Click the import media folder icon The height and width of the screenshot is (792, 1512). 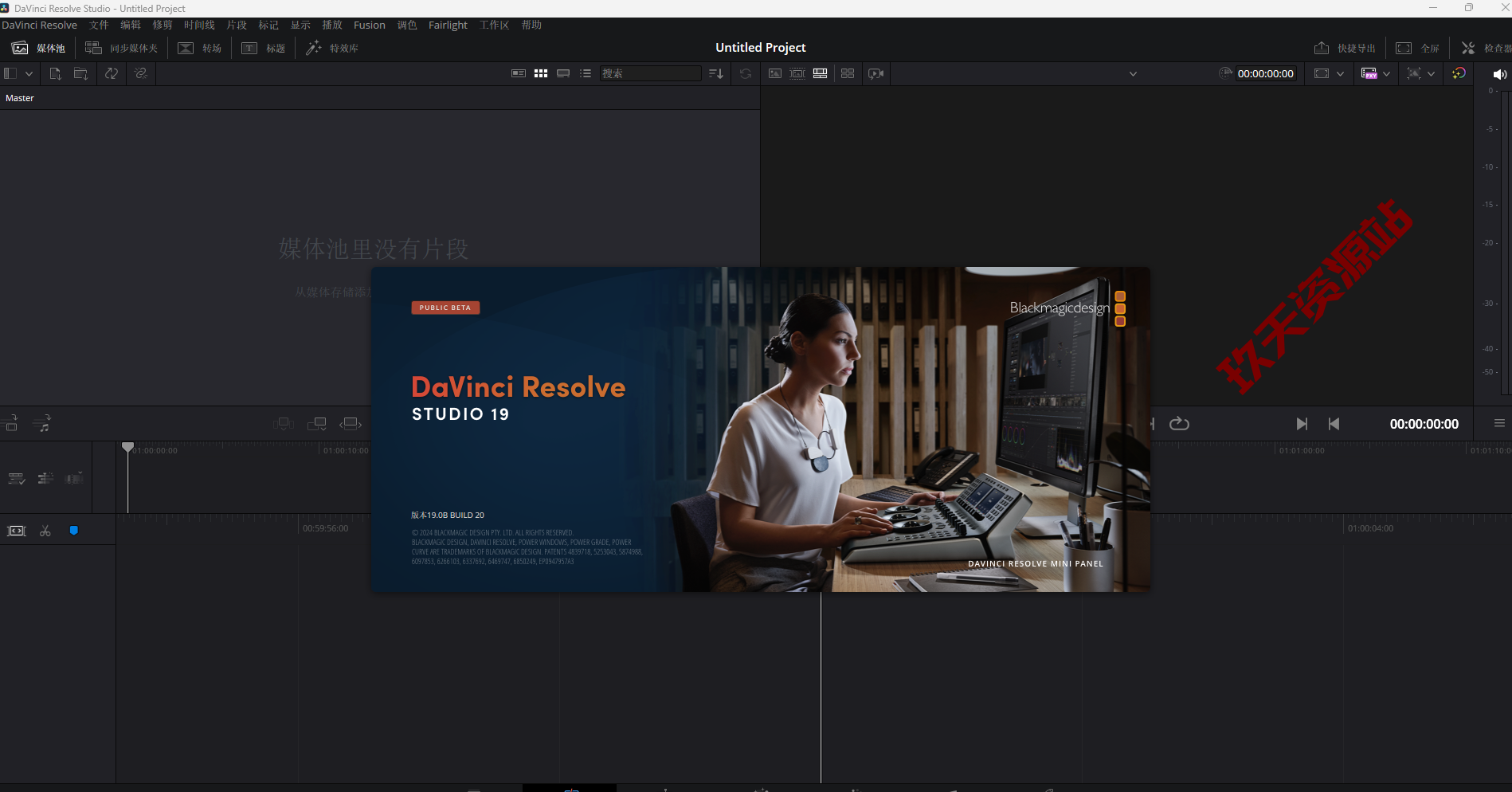(80, 73)
